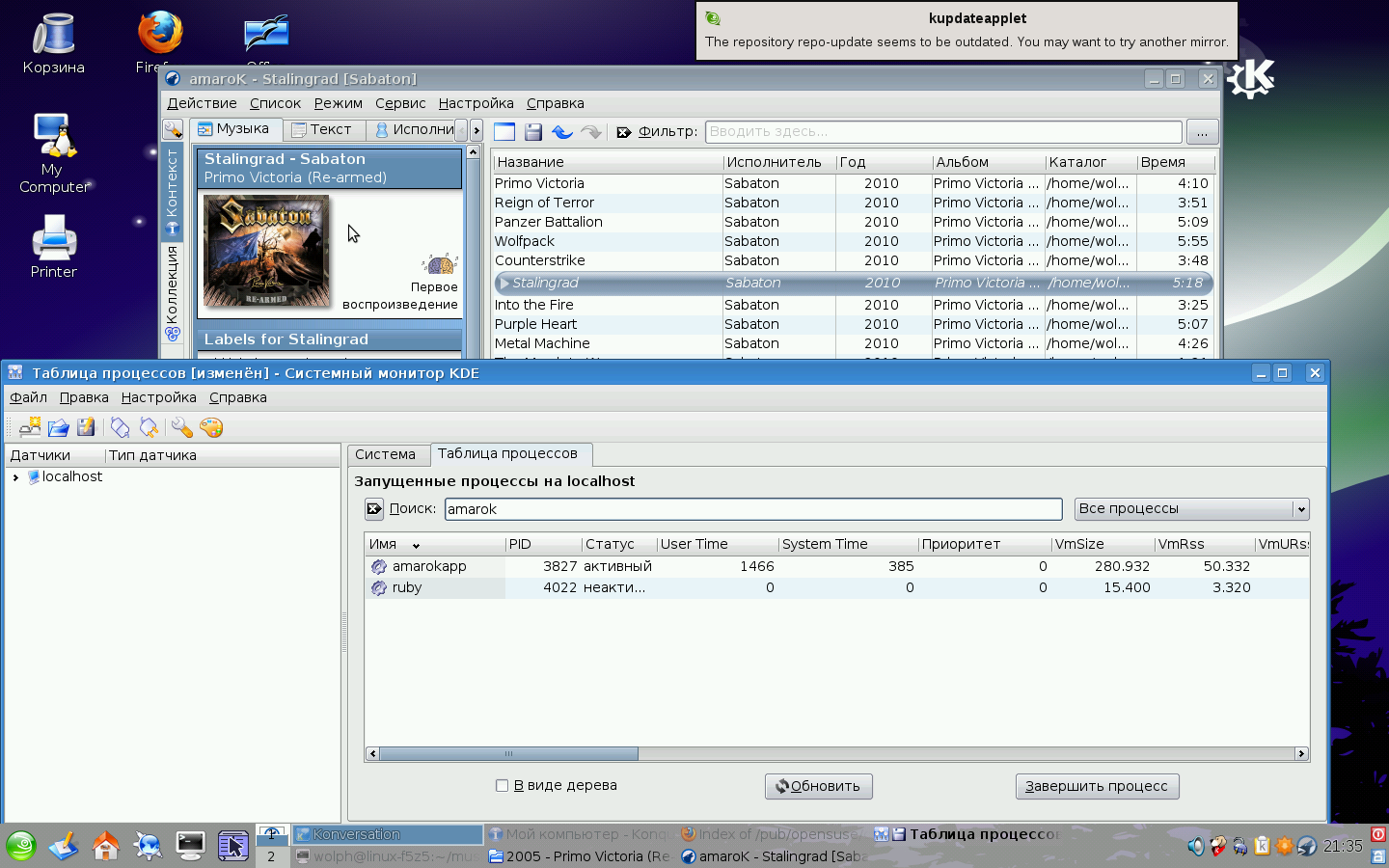Open System Monitor File (Файл) menu
Image resolution: width=1389 pixels, height=868 pixels.
[28, 397]
